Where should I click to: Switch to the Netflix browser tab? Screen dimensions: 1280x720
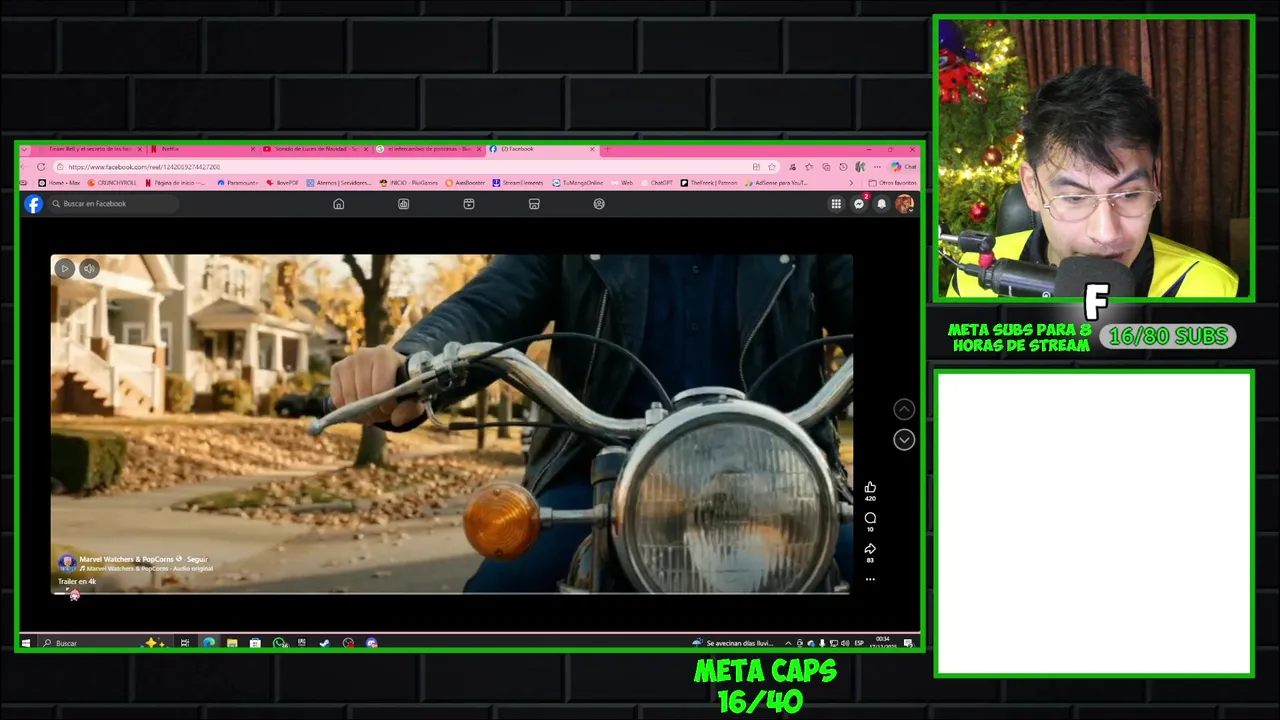tap(203, 149)
